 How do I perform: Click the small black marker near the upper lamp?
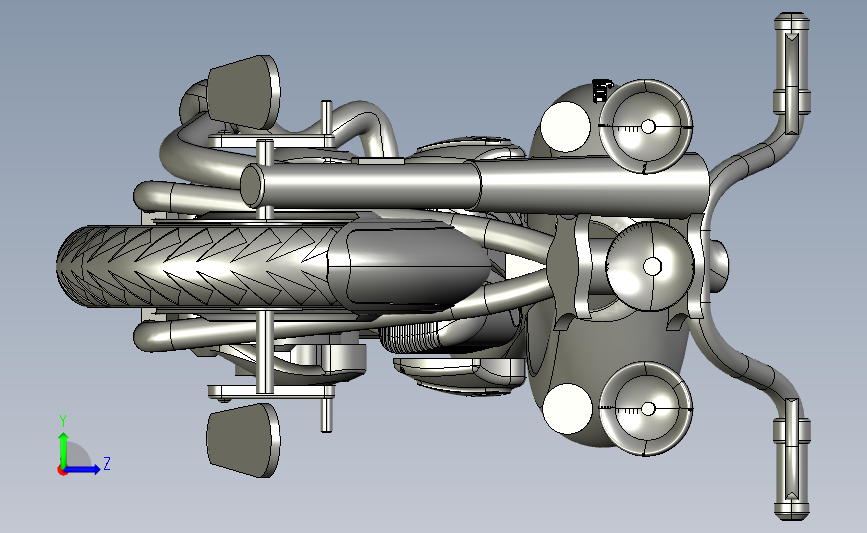tap(602, 91)
